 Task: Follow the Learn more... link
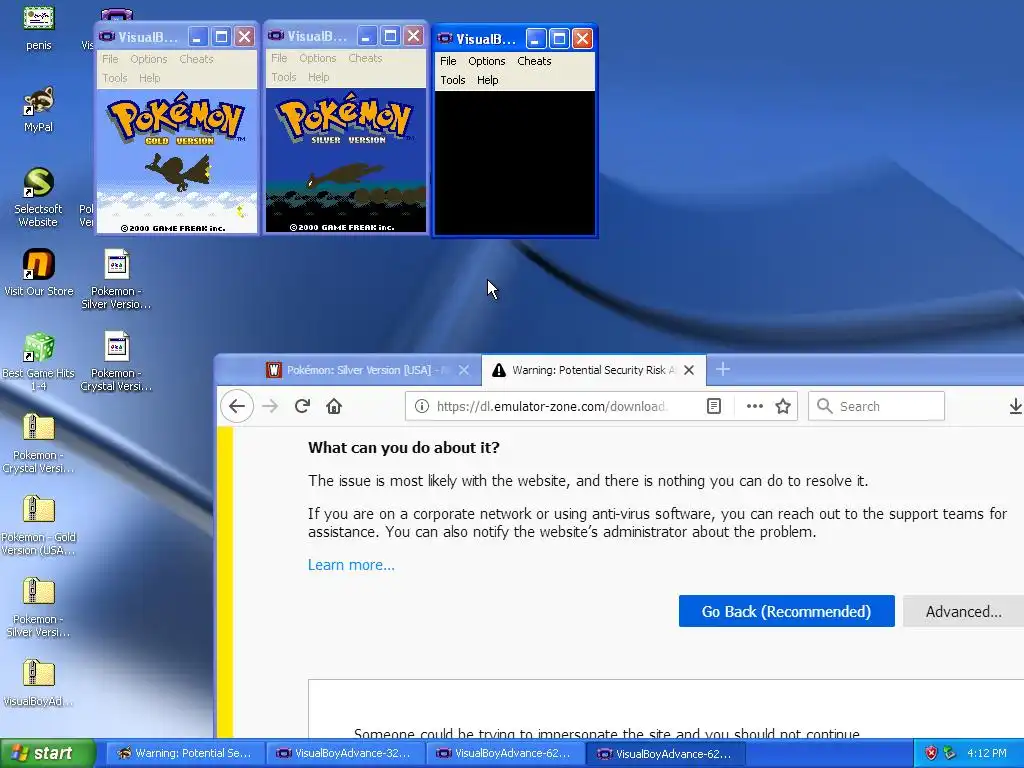[x=351, y=565]
